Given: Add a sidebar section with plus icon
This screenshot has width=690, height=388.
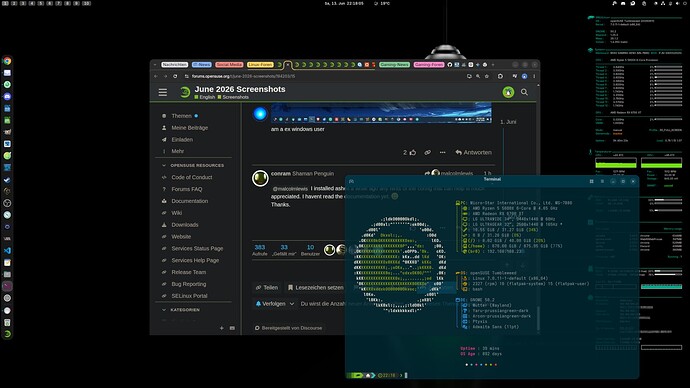Looking at the screenshot, I should [221, 328].
